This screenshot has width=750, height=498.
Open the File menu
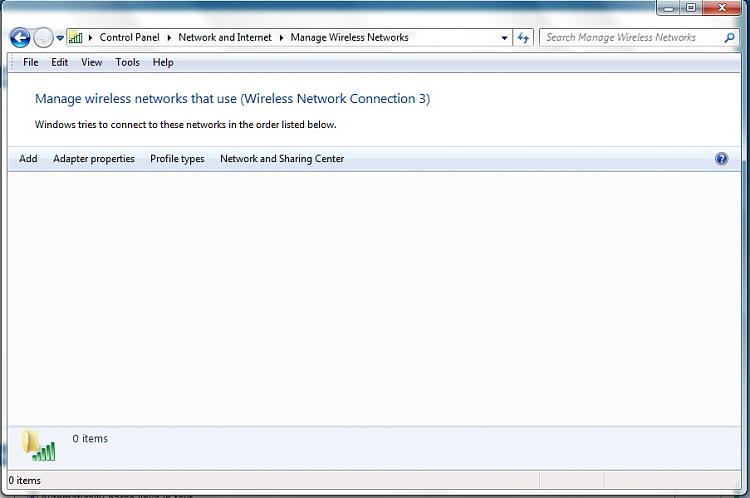(x=31, y=62)
